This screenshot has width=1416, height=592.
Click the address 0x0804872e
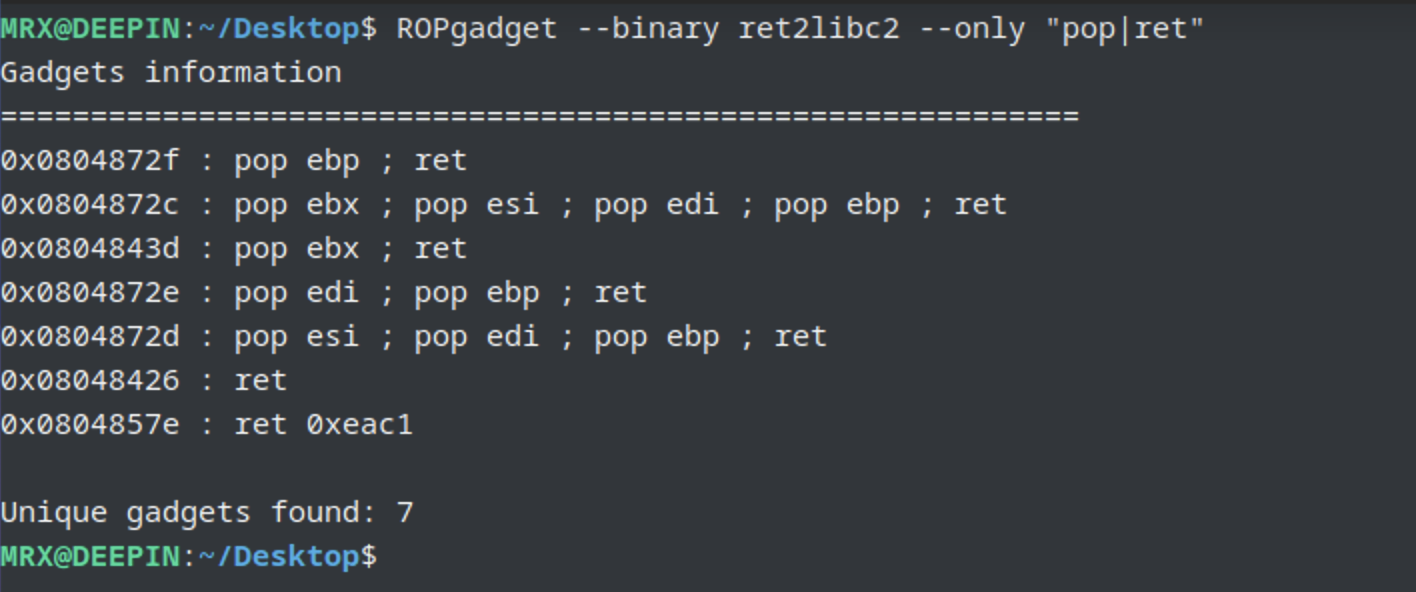tap(90, 293)
